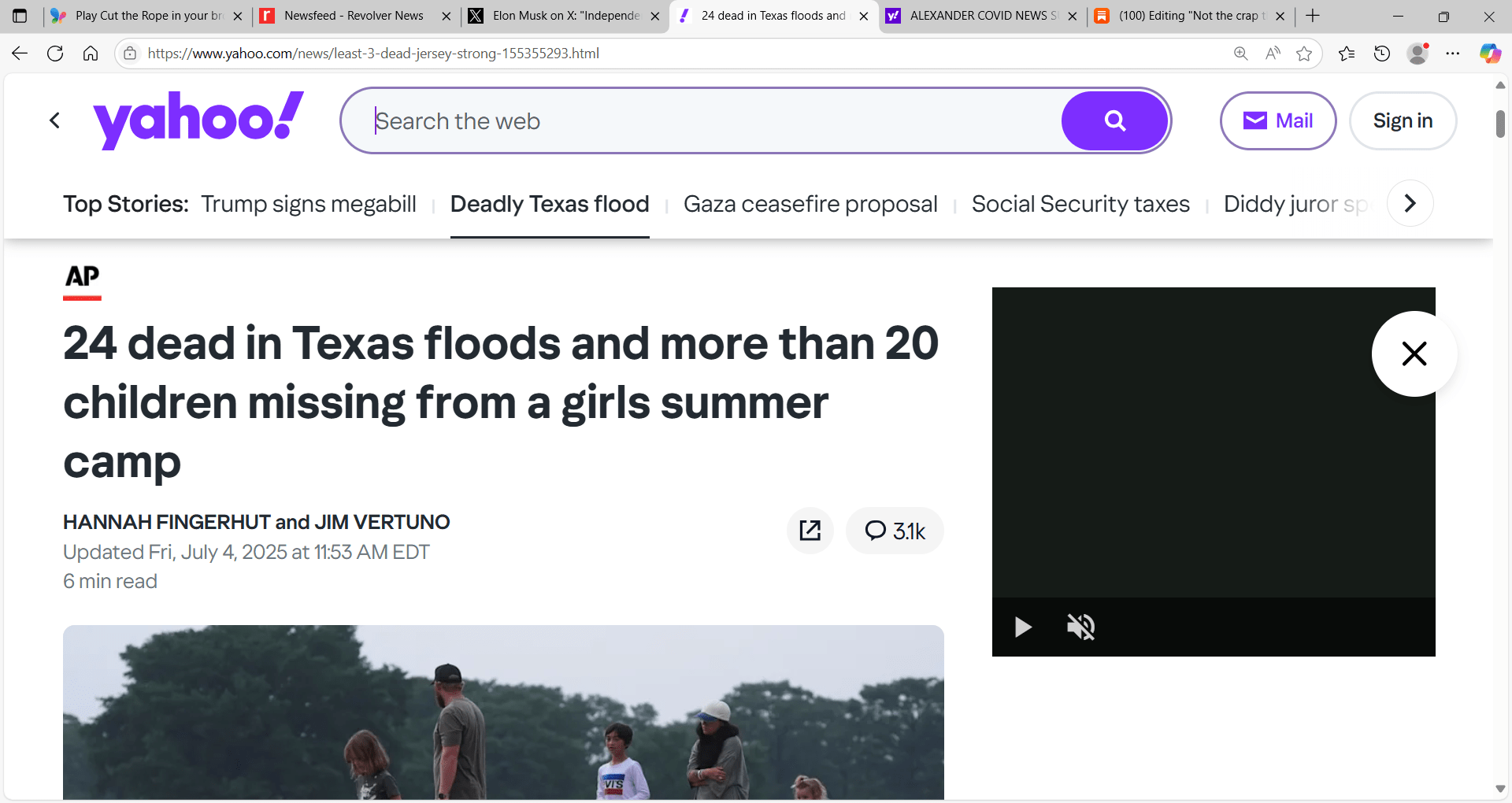Open the 3.1k comments bubble
This screenshot has height=803, width=1512.
895,531
